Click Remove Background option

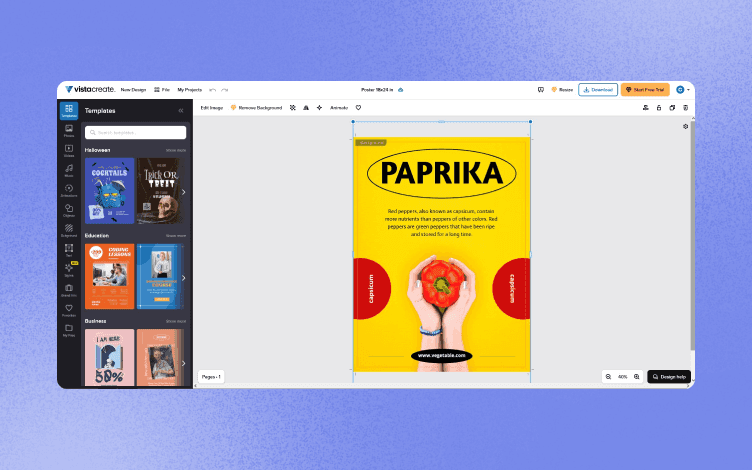click(x=257, y=108)
